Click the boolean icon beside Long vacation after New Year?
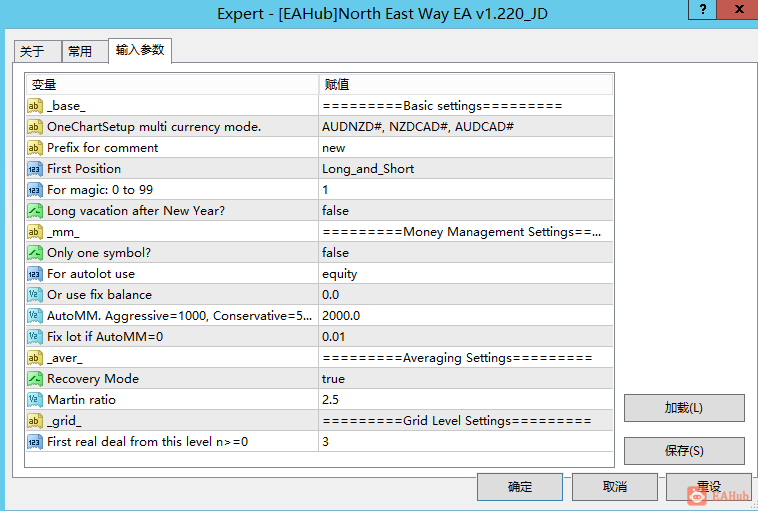758x511 pixels. [x=35, y=211]
